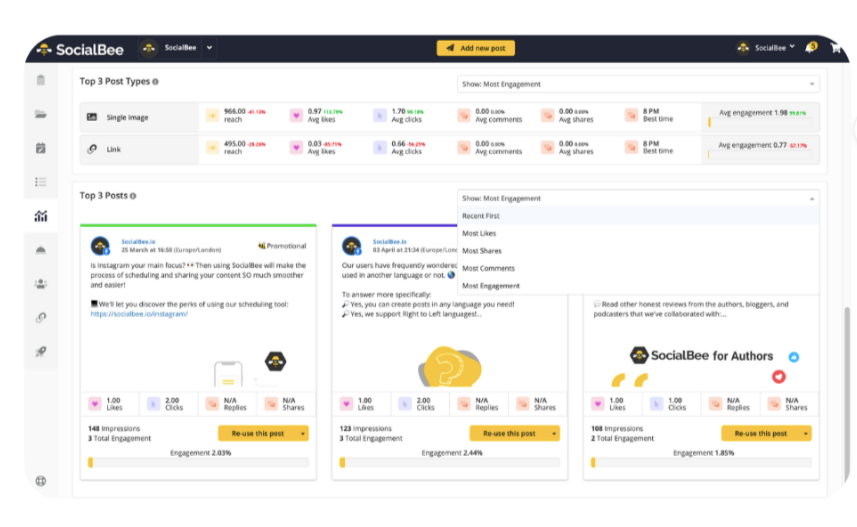Image resolution: width=857 pixels, height=527 pixels.
Task: Re-use the 123 impressions post
Action: point(509,434)
